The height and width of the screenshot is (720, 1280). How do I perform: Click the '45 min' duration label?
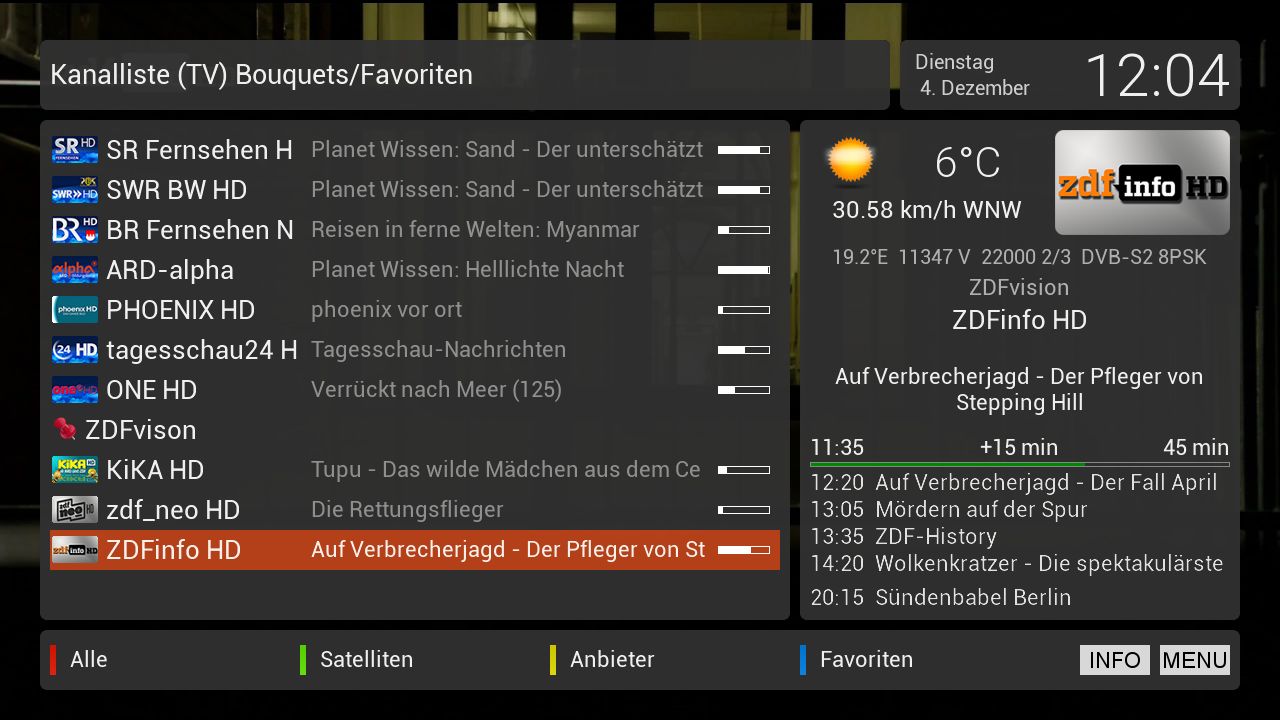[1196, 447]
